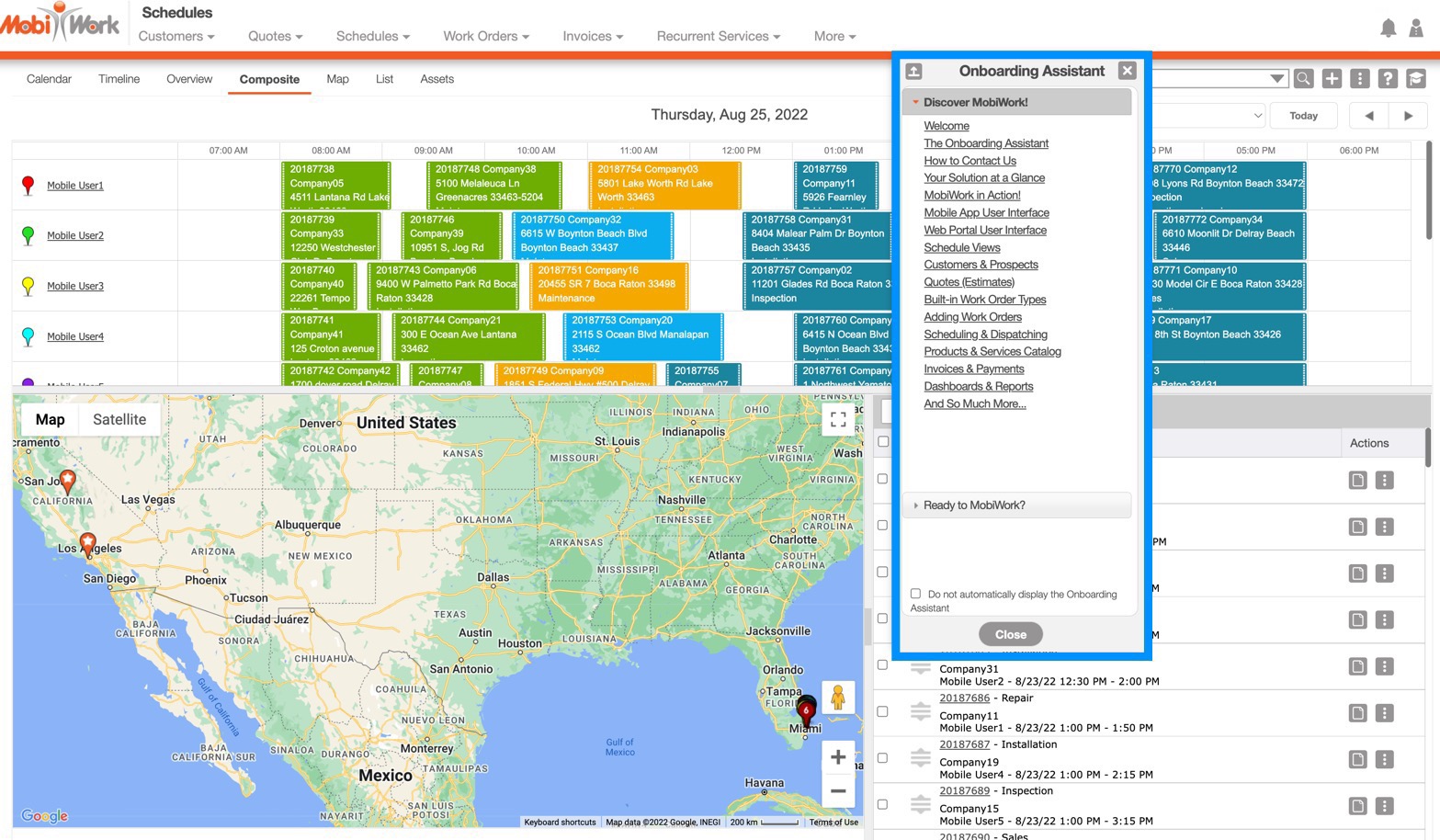Toggle the map fullscreen icon

coord(838,419)
